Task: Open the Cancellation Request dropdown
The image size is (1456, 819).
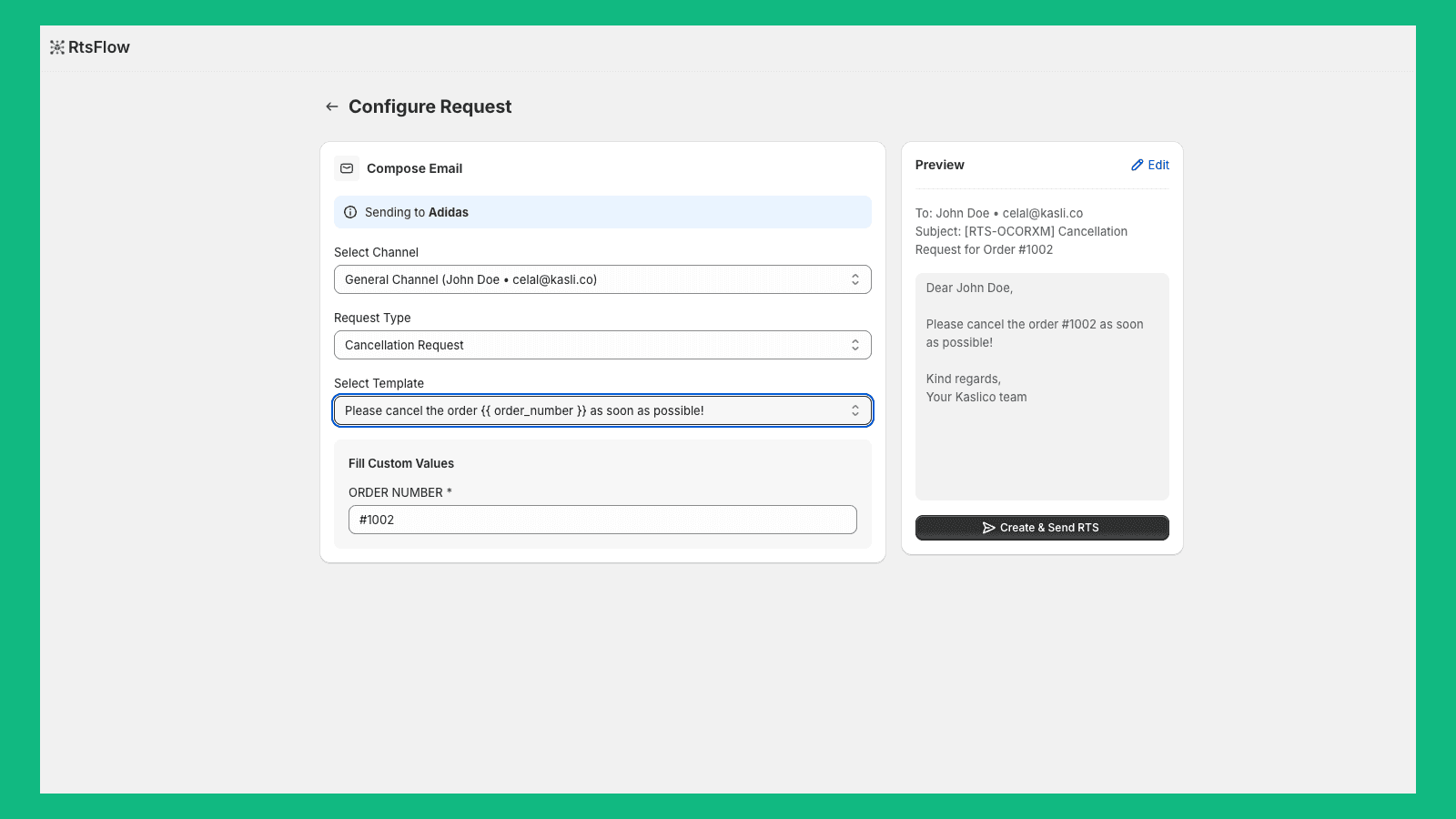Action: [x=591, y=345]
